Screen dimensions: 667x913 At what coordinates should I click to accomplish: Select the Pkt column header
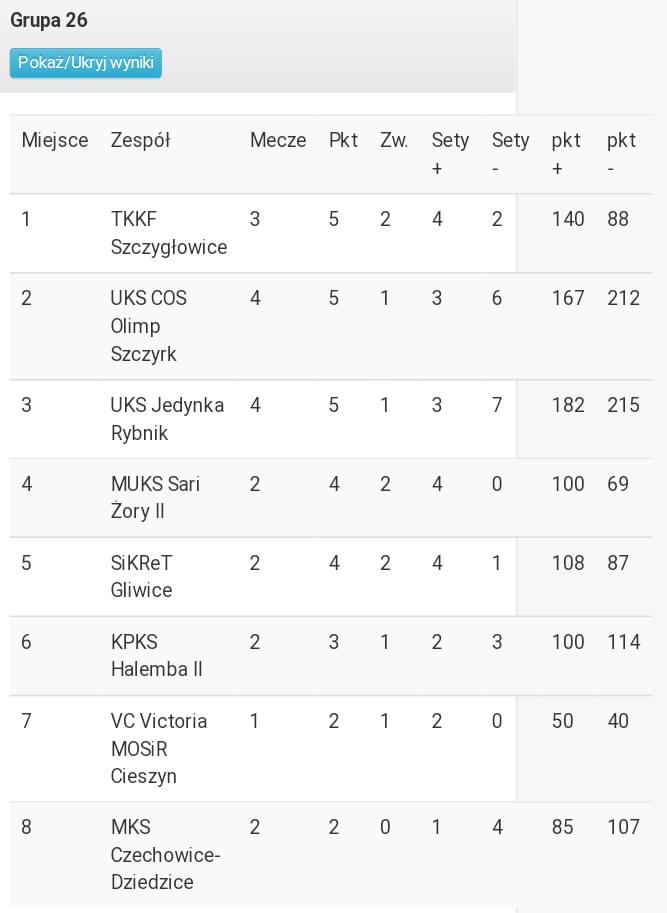point(343,141)
